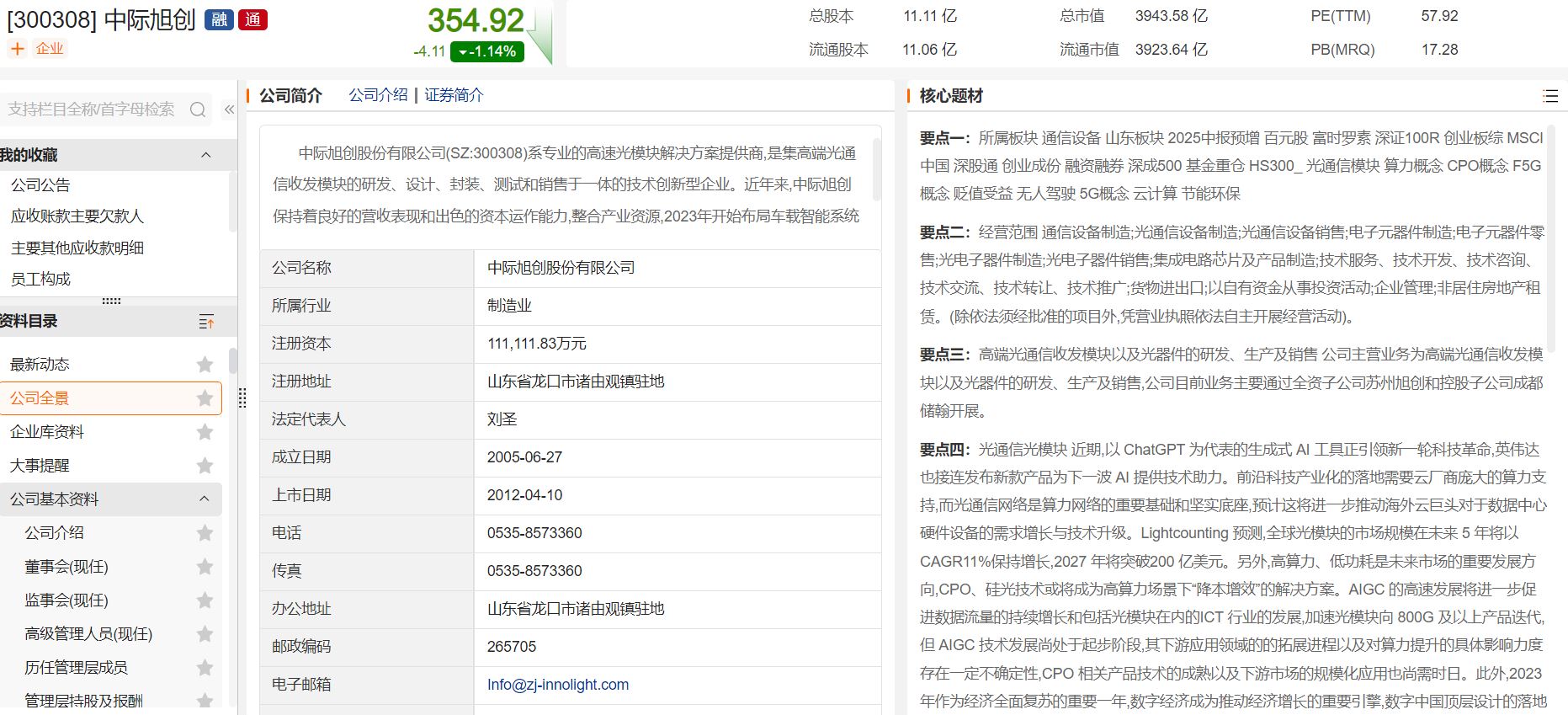Click the PE(TTM) value 57.92
The width and height of the screenshot is (1568, 715).
tap(1439, 16)
